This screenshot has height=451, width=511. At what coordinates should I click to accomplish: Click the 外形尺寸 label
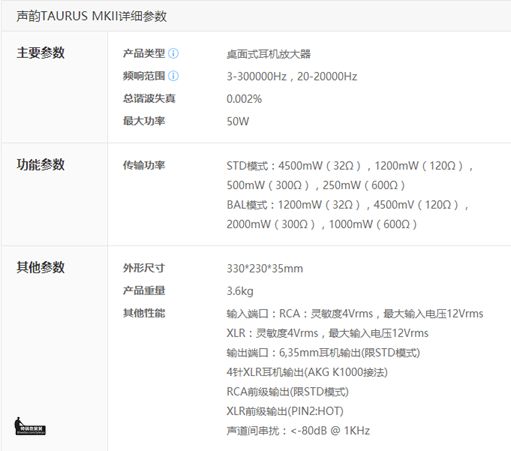point(144,268)
